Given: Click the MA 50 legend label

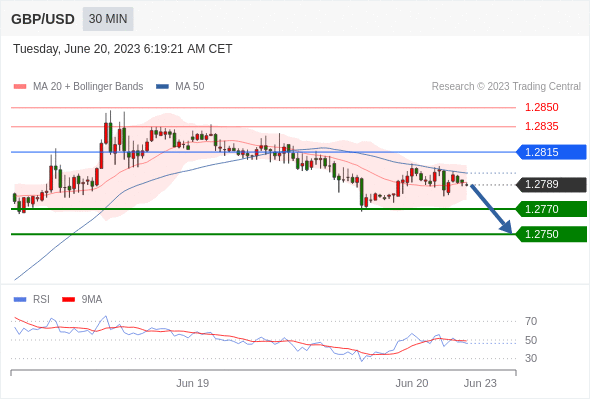Looking at the screenshot, I should pyautogui.click(x=190, y=87).
